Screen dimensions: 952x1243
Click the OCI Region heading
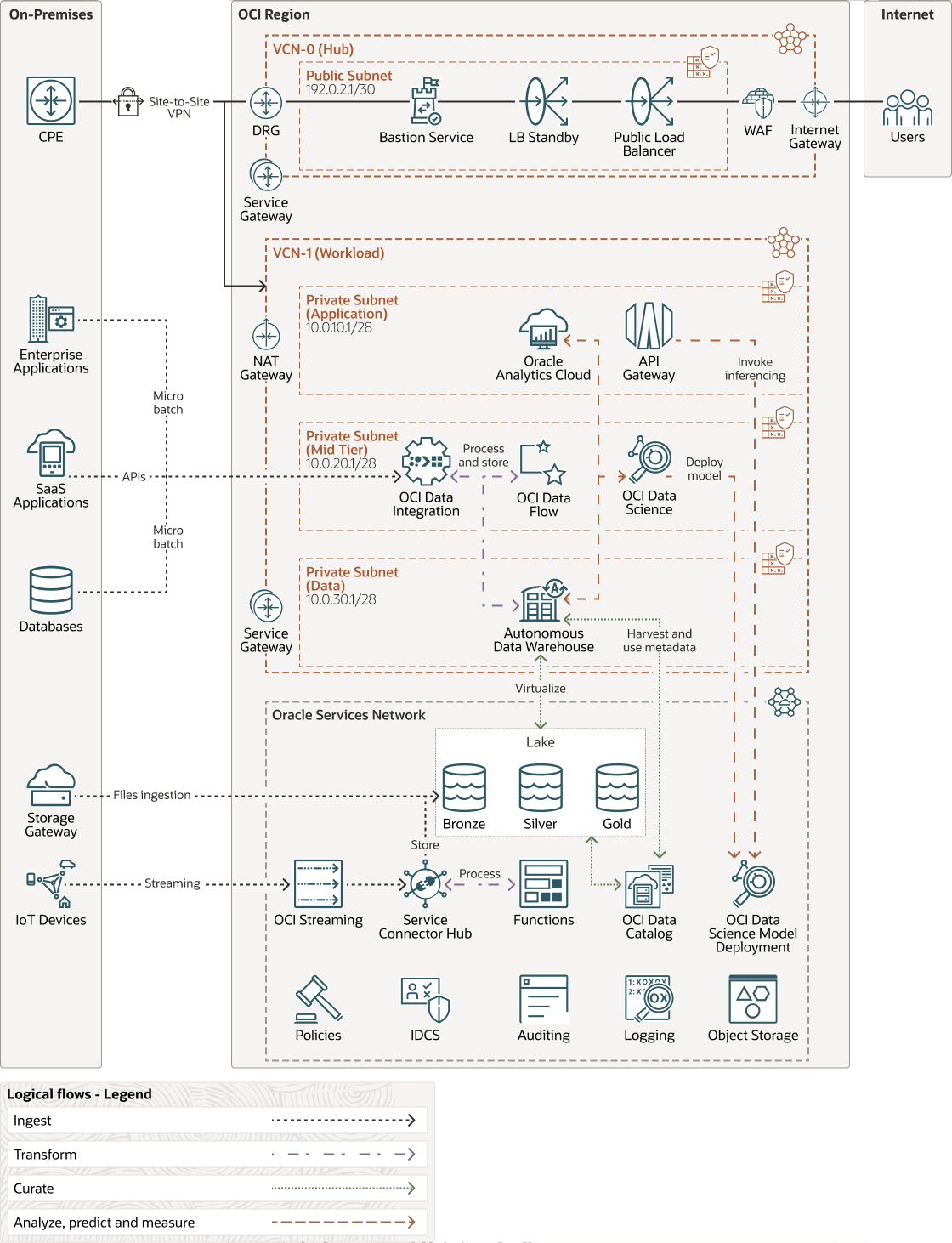coord(274,14)
